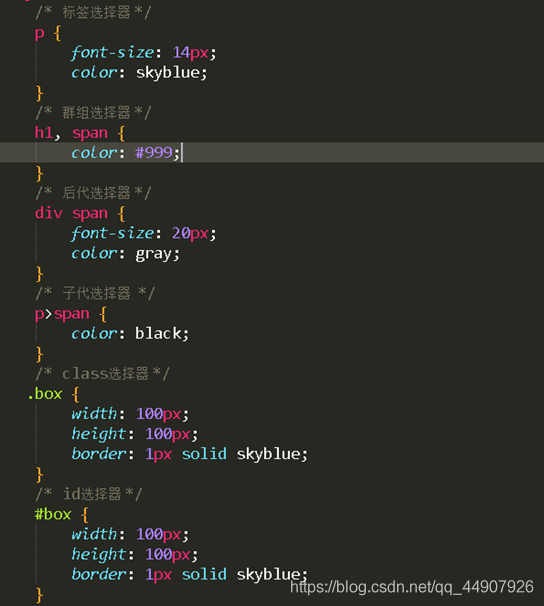
Task: Click the '.box {' class selector
Action: pyautogui.click(x=53, y=394)
